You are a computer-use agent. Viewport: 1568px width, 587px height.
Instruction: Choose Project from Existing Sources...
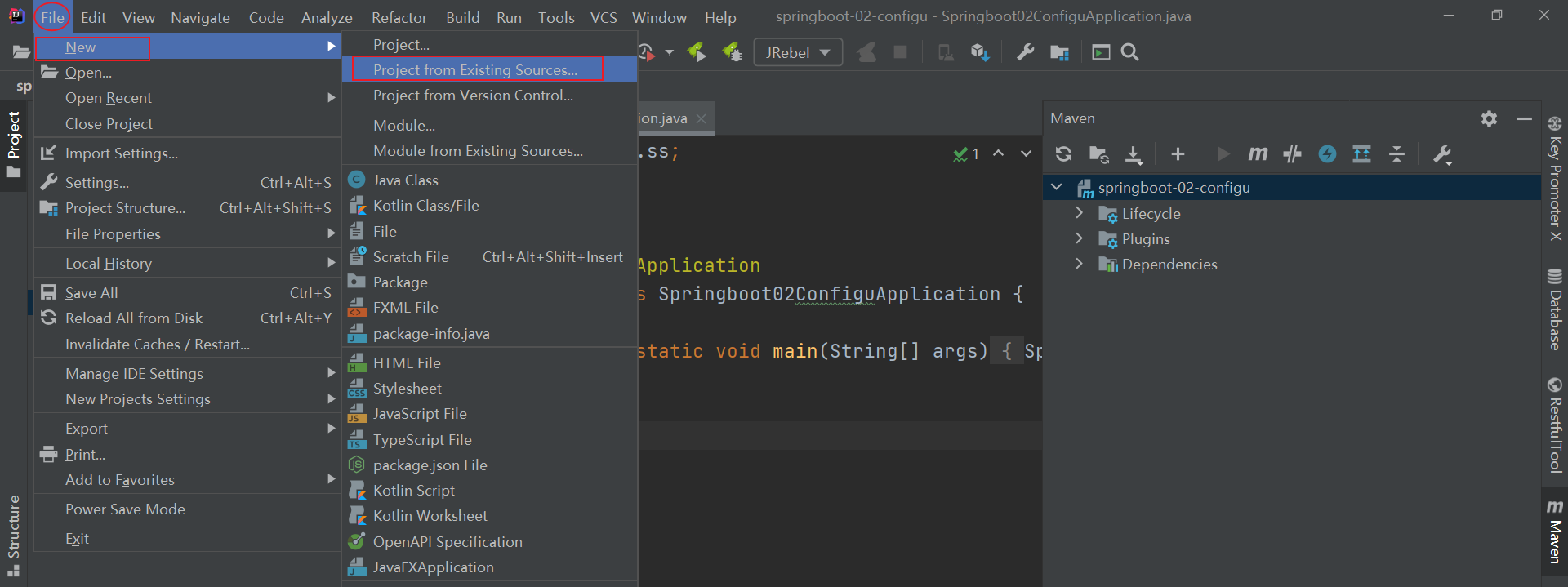490,70
